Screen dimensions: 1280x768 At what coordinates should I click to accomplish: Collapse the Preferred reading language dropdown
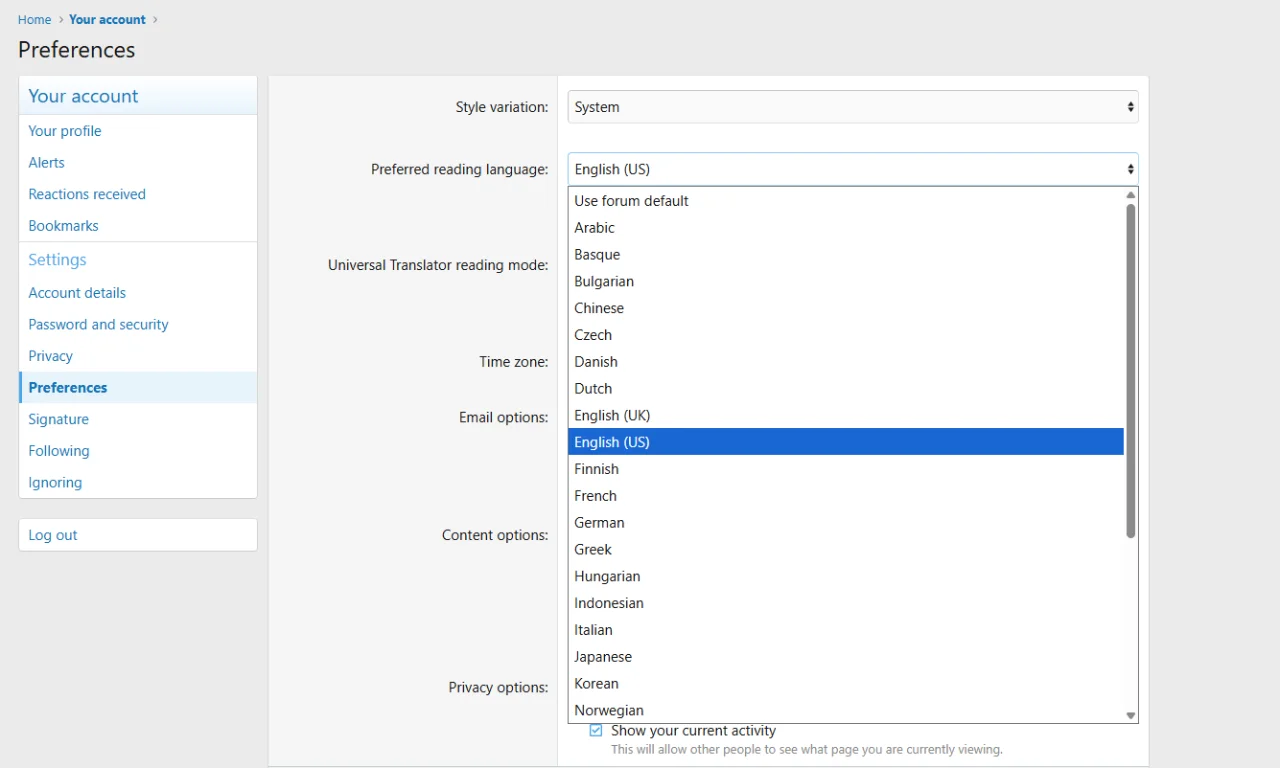(x=853, y=169)
